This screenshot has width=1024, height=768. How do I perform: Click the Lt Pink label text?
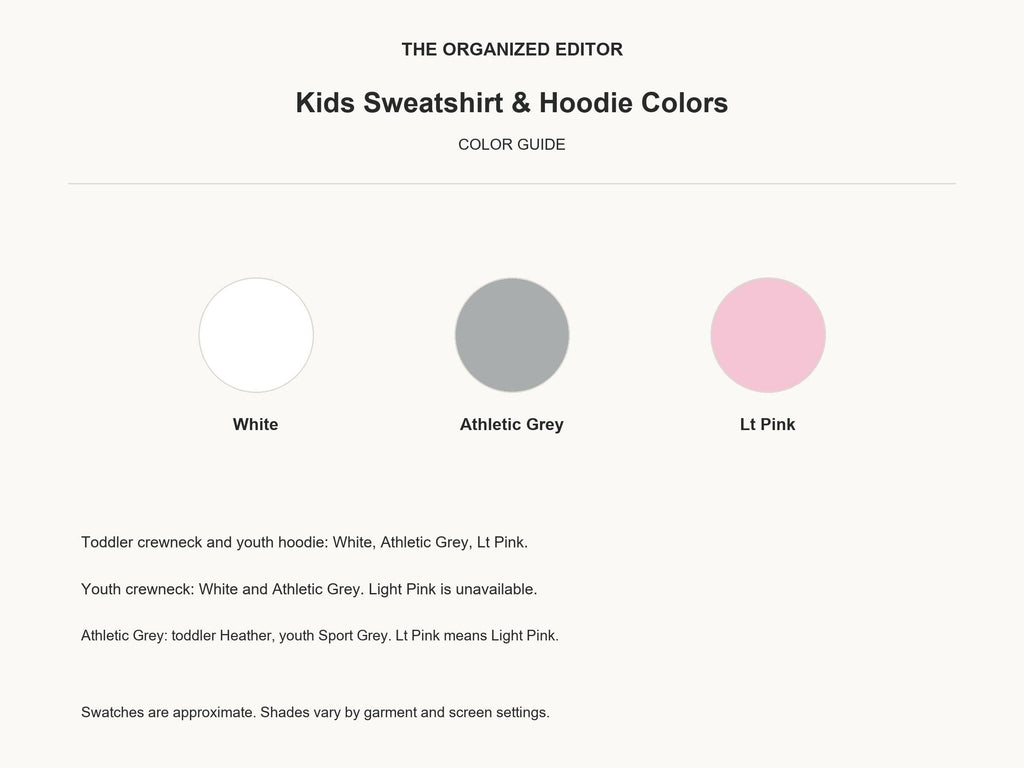pos(767,424)
